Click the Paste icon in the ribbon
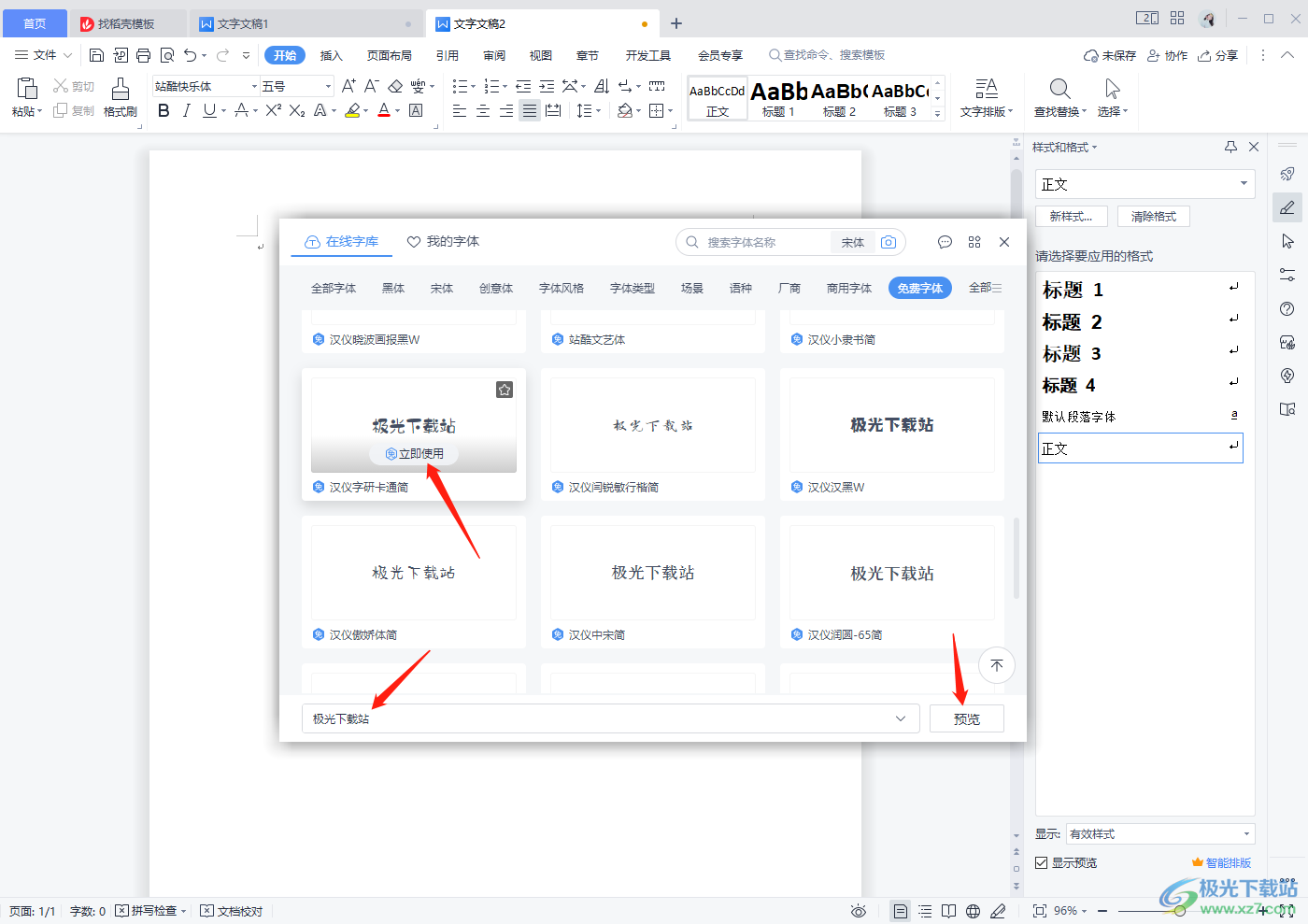1308x924 pixels. (x=27, y=89)
